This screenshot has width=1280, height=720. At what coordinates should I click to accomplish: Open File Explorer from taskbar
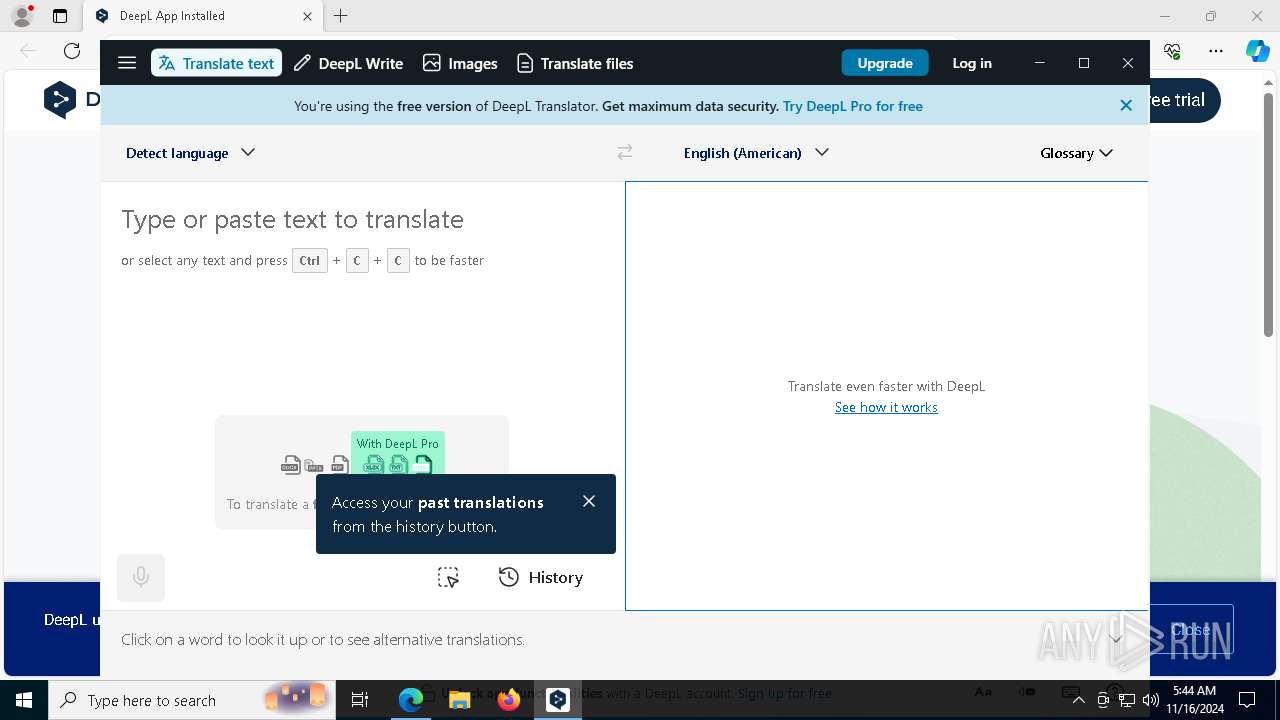coord(460,700)
